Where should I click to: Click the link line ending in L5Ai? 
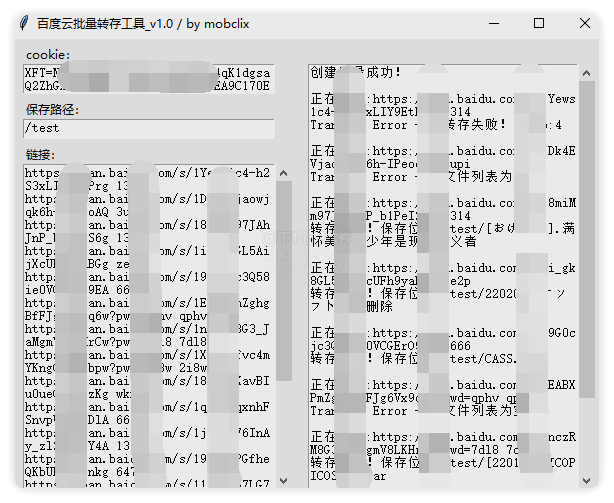pos(147,251)
